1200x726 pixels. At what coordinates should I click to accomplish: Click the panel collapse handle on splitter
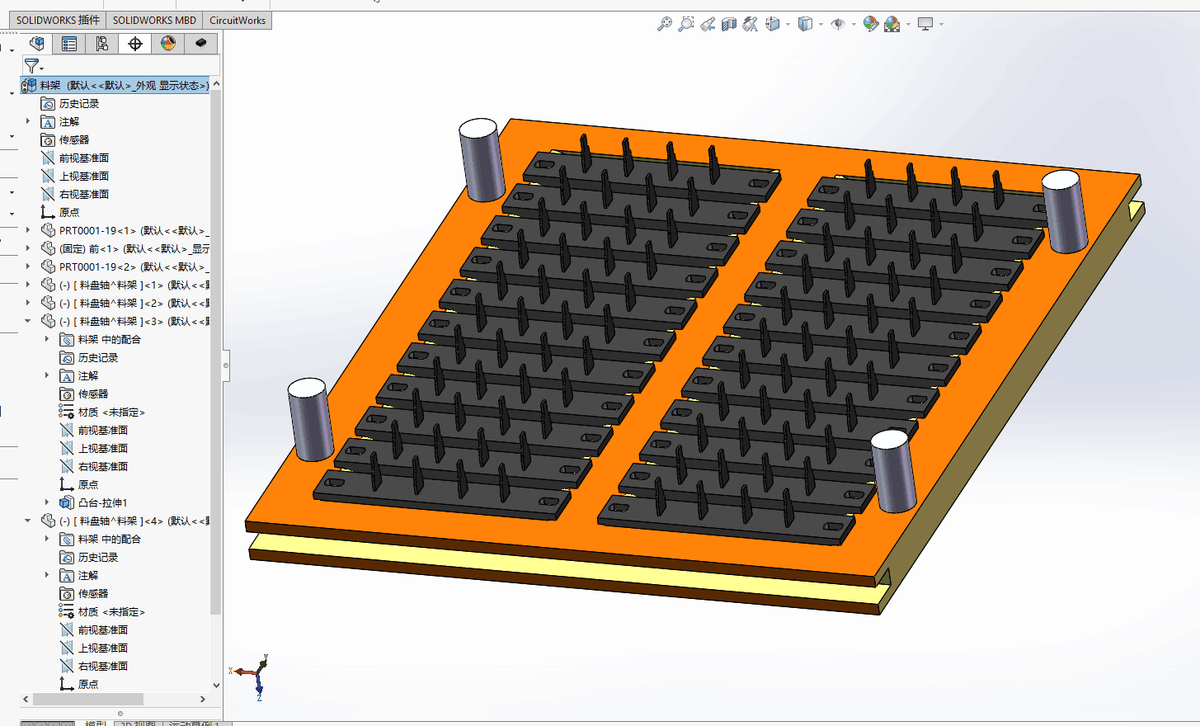pyautogui.click(x=226, y=365)
